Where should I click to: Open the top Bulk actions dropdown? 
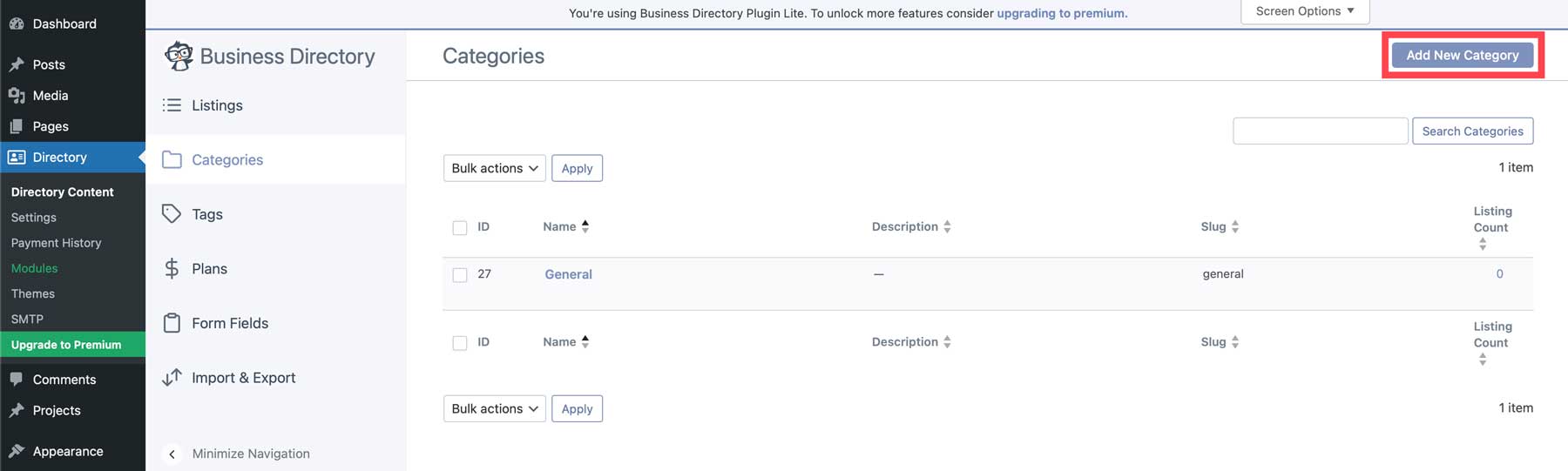[495, 168]
